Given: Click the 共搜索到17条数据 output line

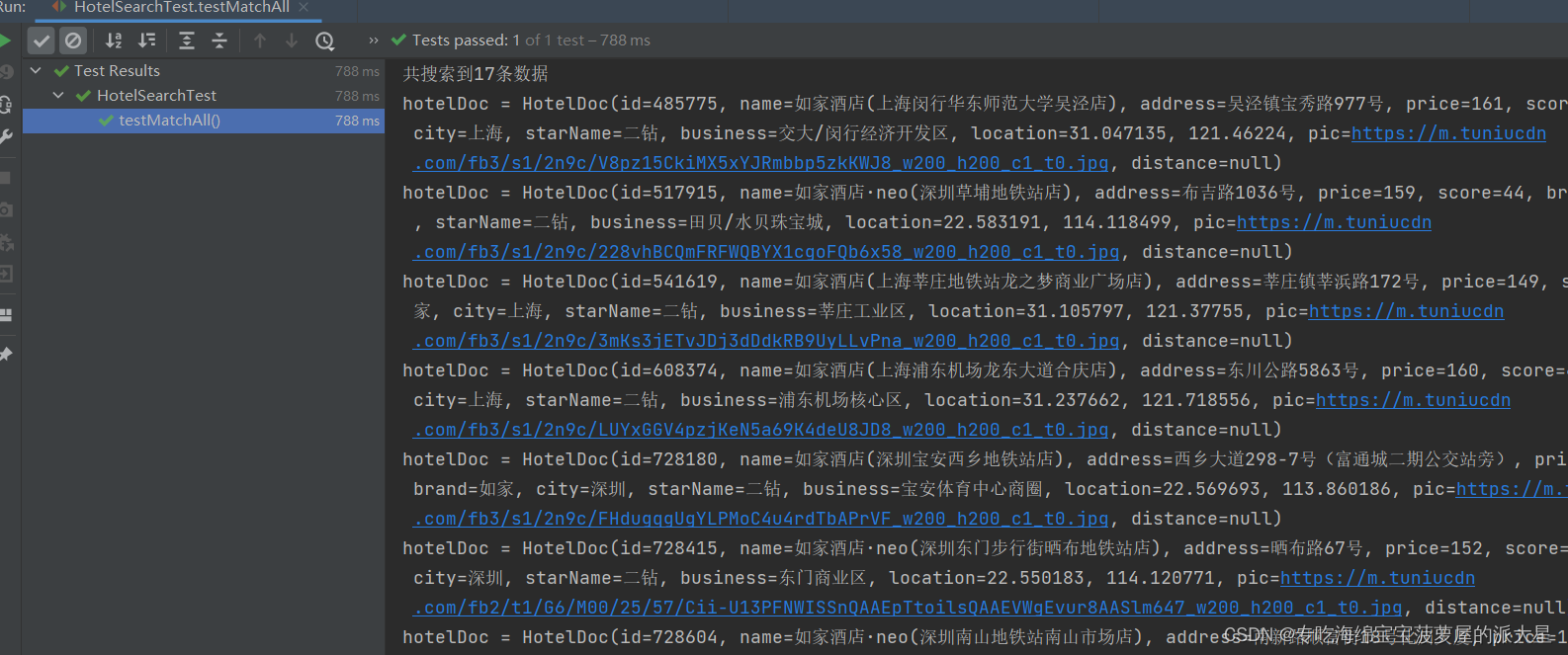Looking at the screenshot, I should [476, 74].
